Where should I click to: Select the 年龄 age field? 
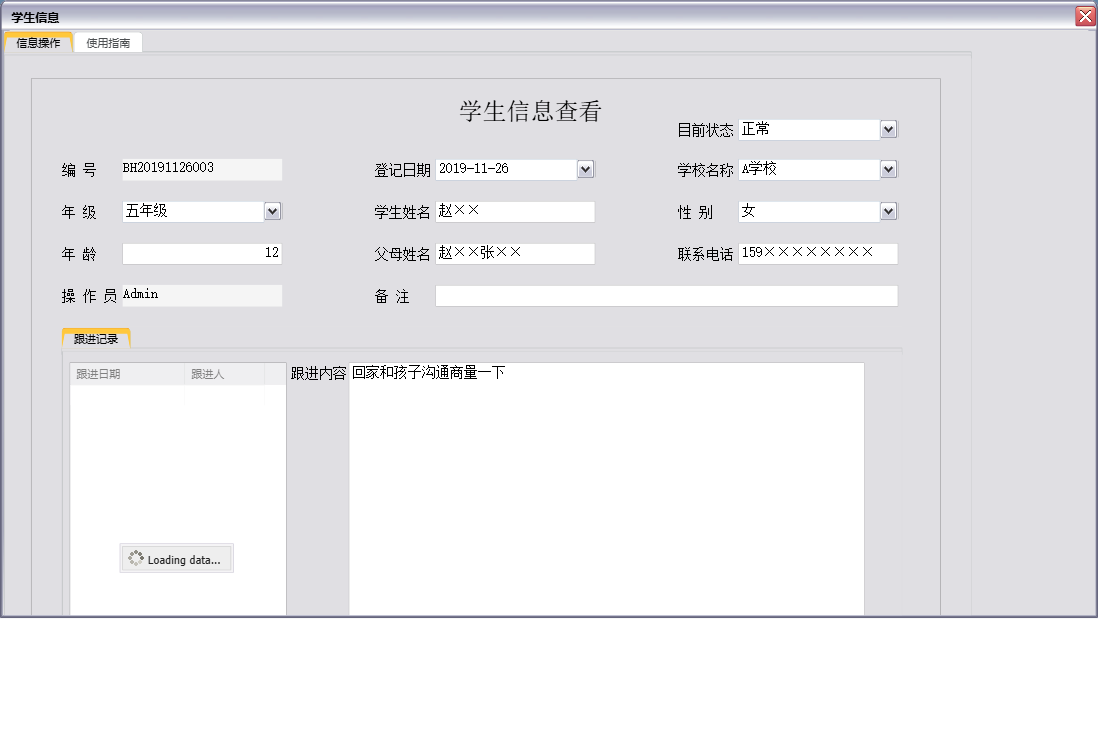(200, 253)
